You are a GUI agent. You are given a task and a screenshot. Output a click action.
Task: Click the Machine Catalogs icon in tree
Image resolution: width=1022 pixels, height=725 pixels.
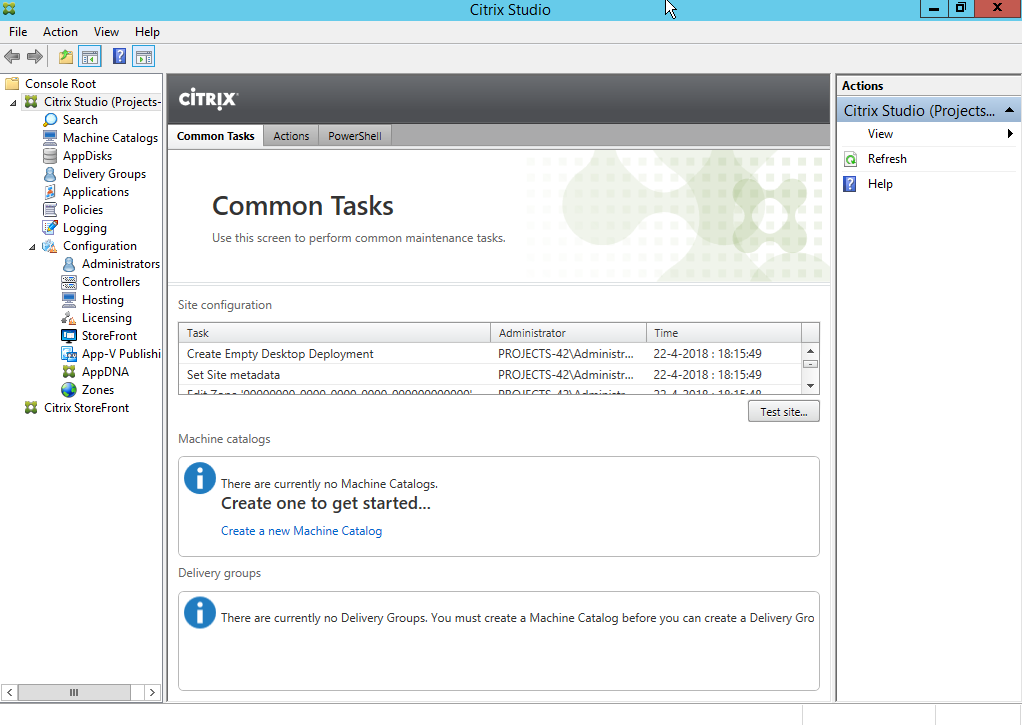click(50, 138)
